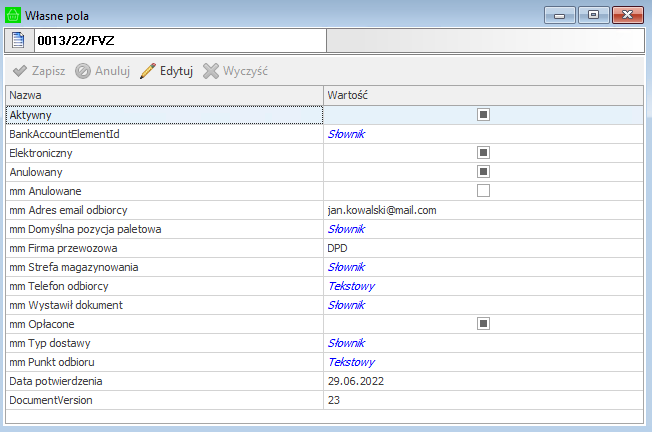Toggle the mm Opłacone checkbox
The image size is (652, 432).
[x=483, y=324]
